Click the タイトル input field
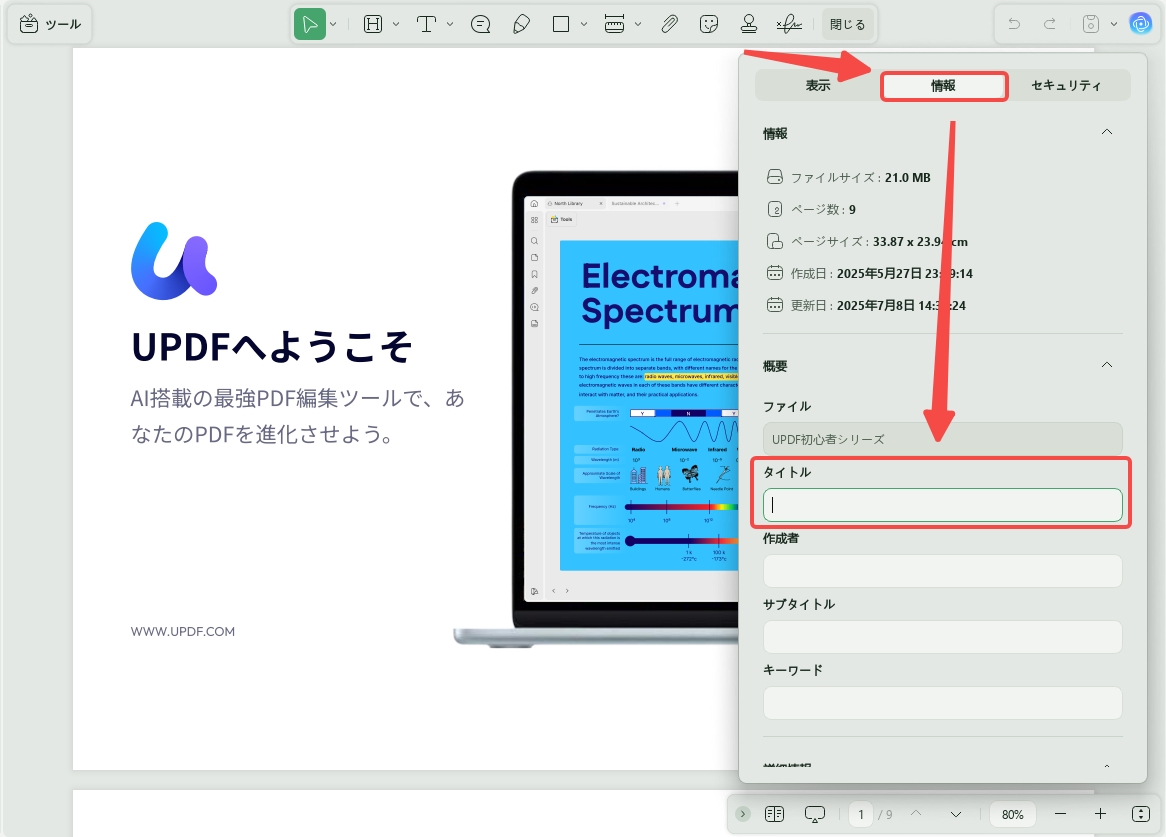The image size is (1166, 837). [942, 505]
